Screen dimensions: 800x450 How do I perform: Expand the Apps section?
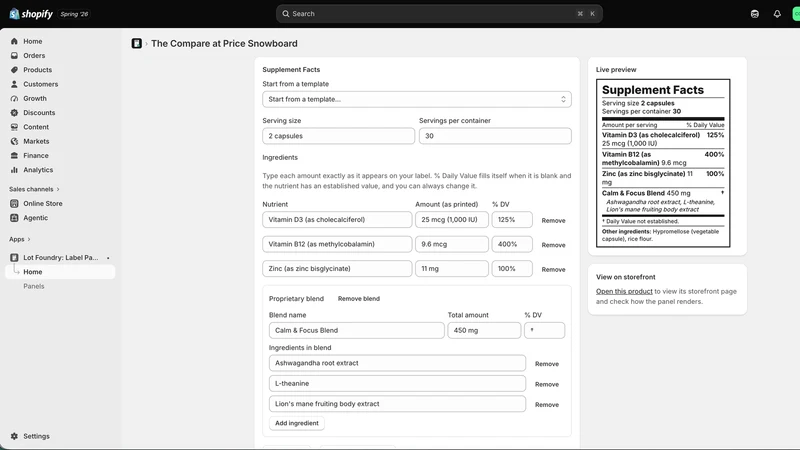(20, 239)
